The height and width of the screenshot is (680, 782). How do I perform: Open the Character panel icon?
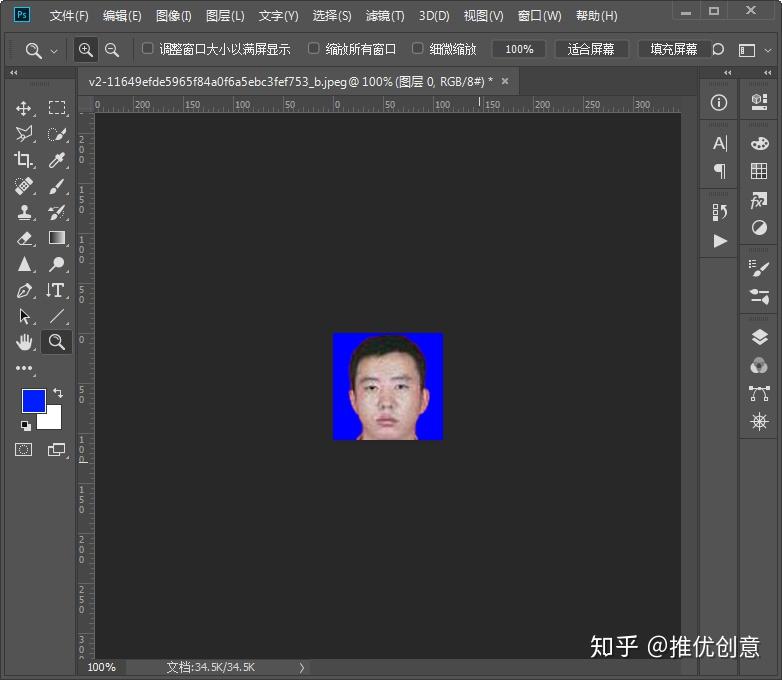pos(720,144)
